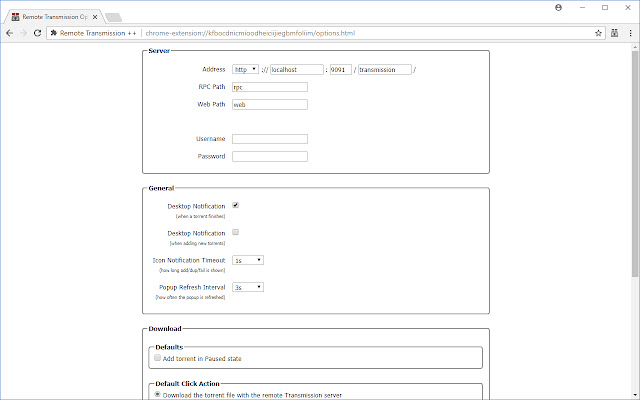Click the RPC Path input field
640x400 pixels.
tap(270, 87)
